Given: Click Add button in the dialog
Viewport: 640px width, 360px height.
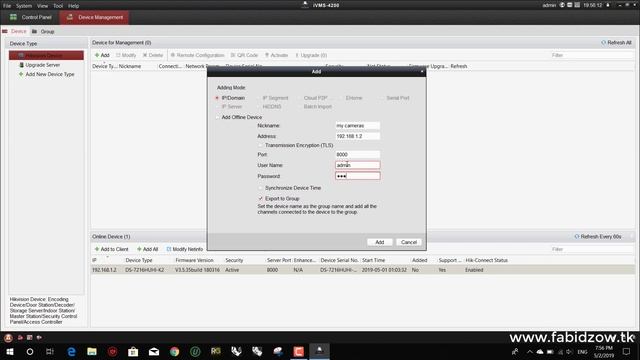Looking at the screenshot, I should pos(380,242).
